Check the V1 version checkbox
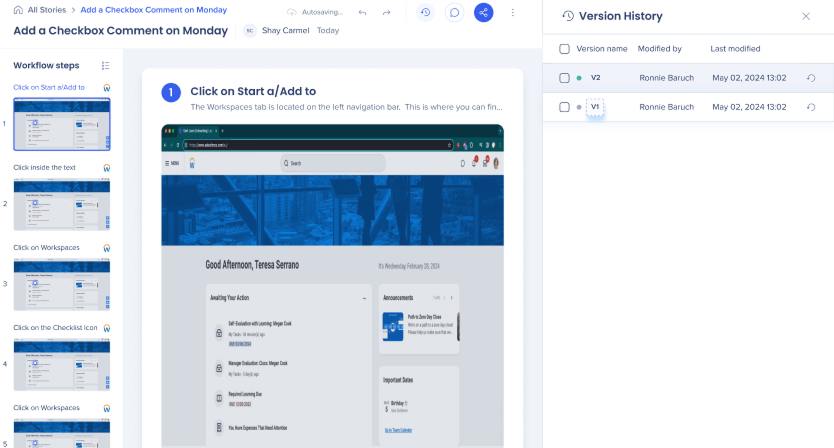Screen dimensions: 834x448 point(565,107)
